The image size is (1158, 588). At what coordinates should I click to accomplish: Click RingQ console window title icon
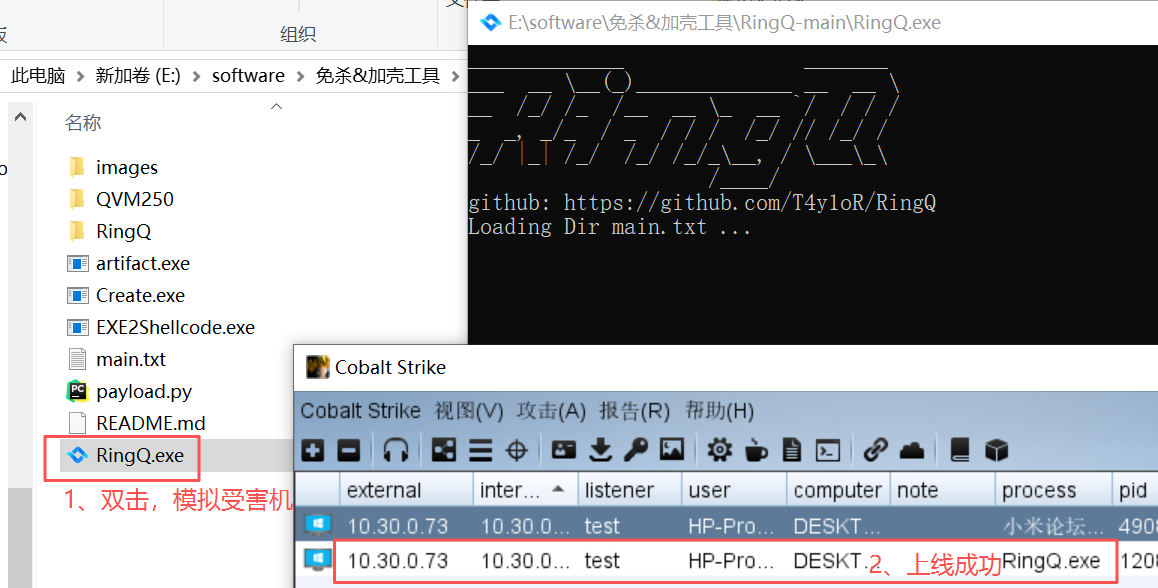click(490, 22)
